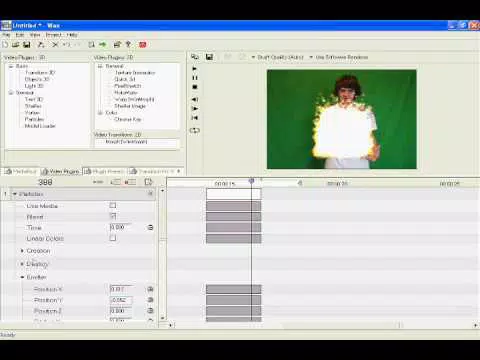This screenshot has width=480, height=360.
Task: Click the keyframe icon for Time row
Action: coord(150,227)
